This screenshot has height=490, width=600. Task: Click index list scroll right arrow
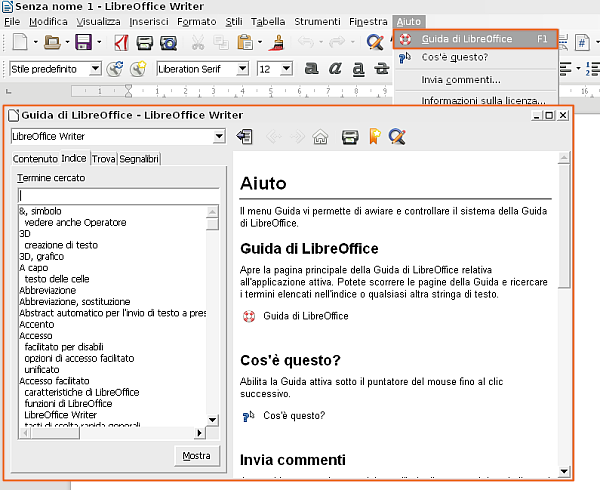[199, 433]
